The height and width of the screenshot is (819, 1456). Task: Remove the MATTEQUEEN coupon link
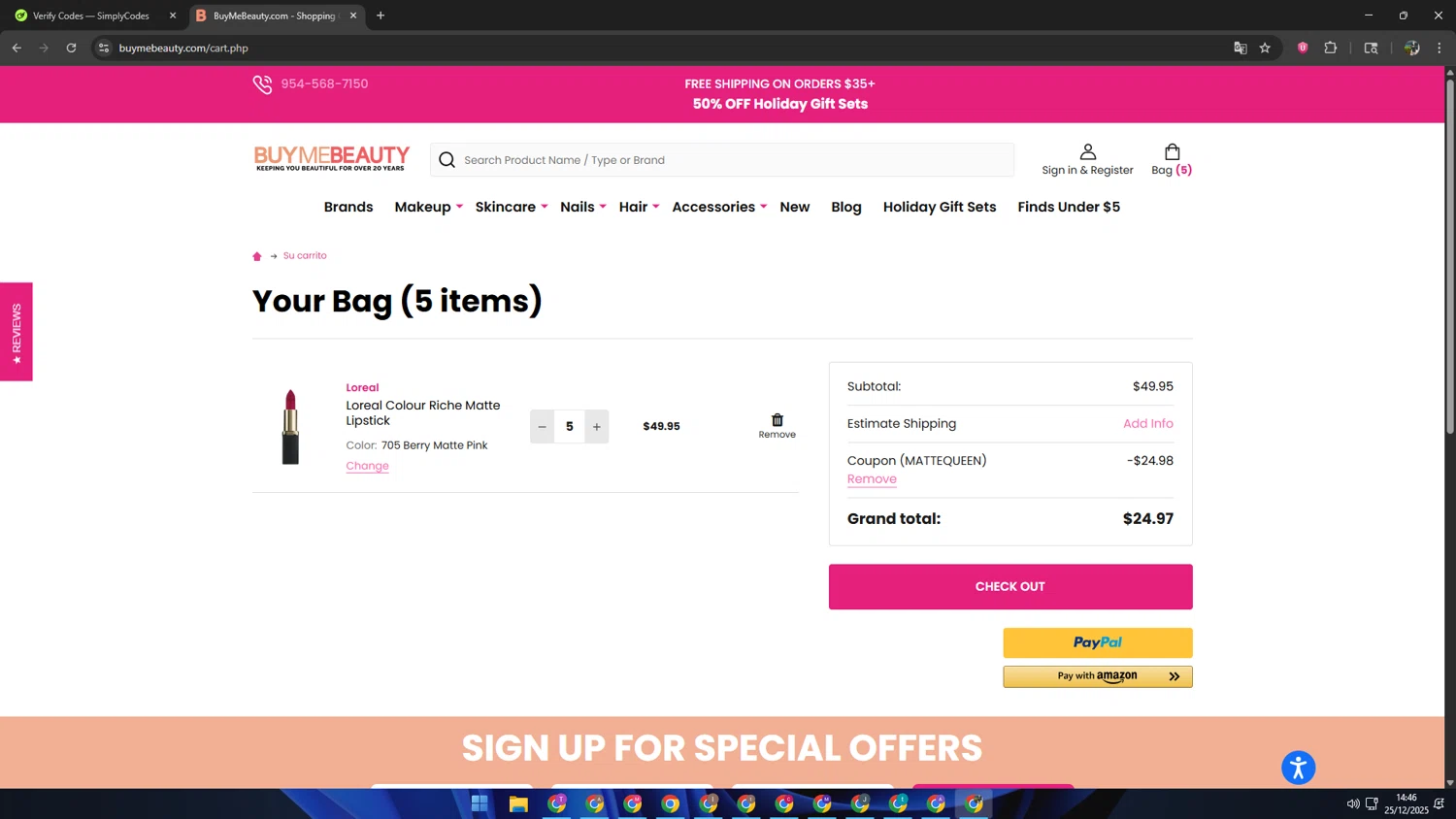(872, 479)
